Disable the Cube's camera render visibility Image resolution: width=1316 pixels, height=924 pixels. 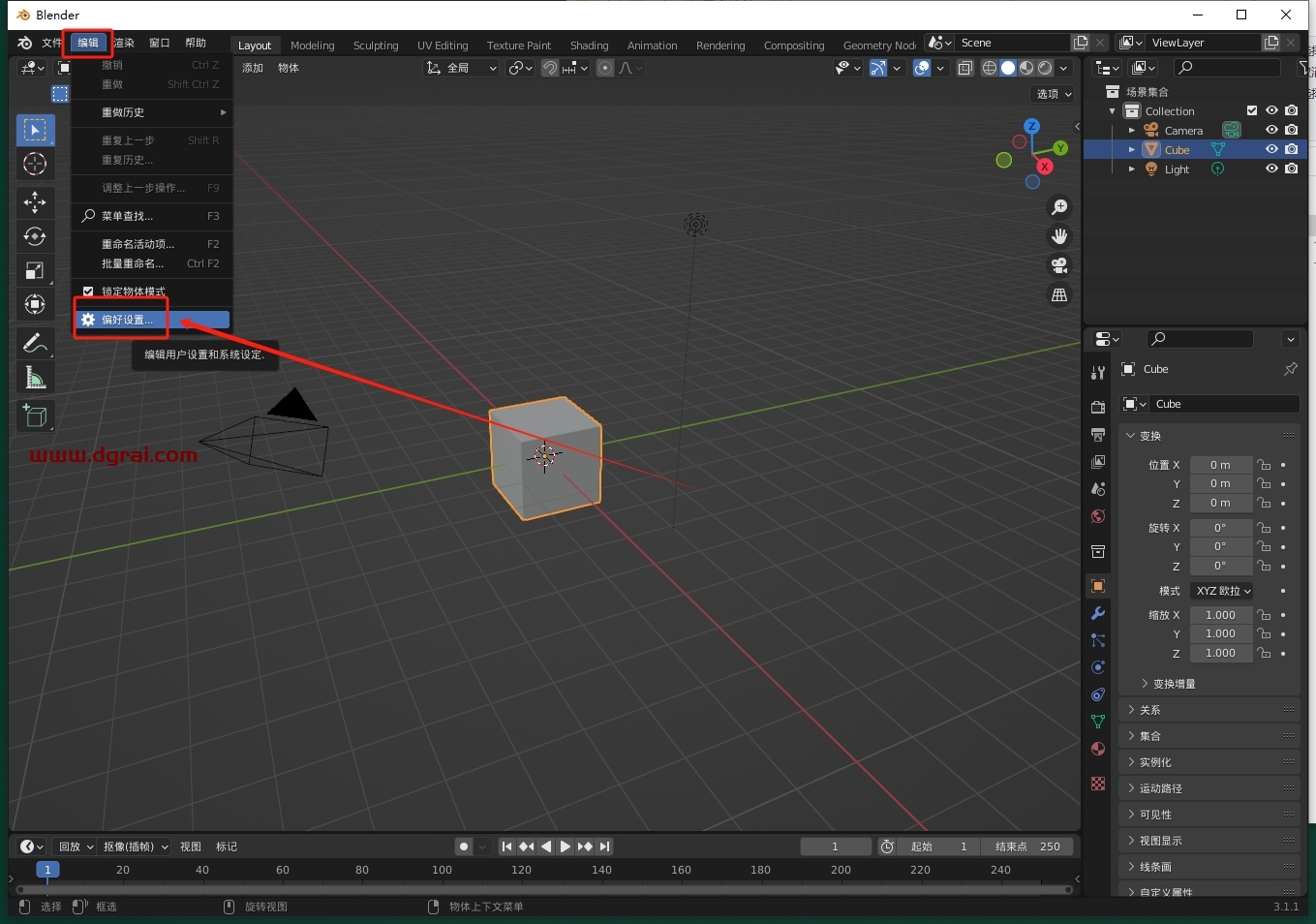click(x=1291, y=149)
